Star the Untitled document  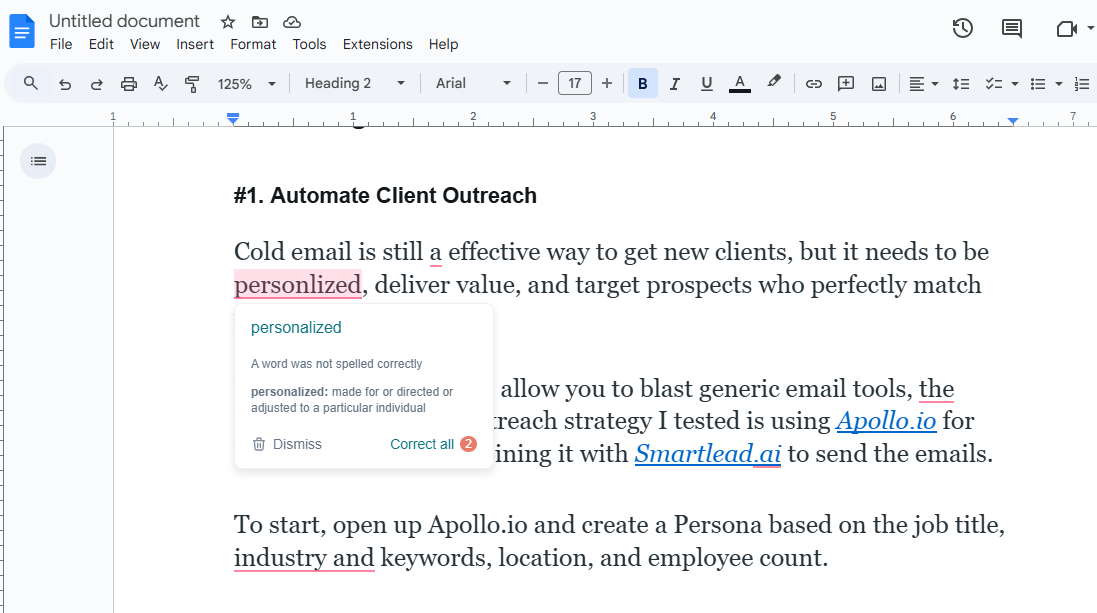228,22
